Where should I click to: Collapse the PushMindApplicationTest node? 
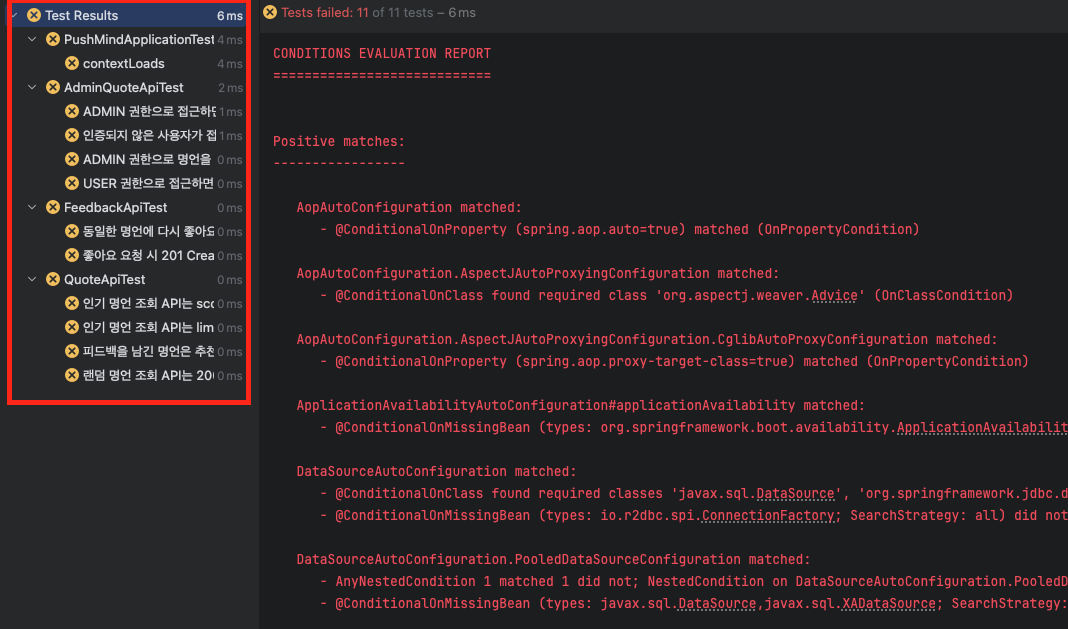(x=32, y=40)
